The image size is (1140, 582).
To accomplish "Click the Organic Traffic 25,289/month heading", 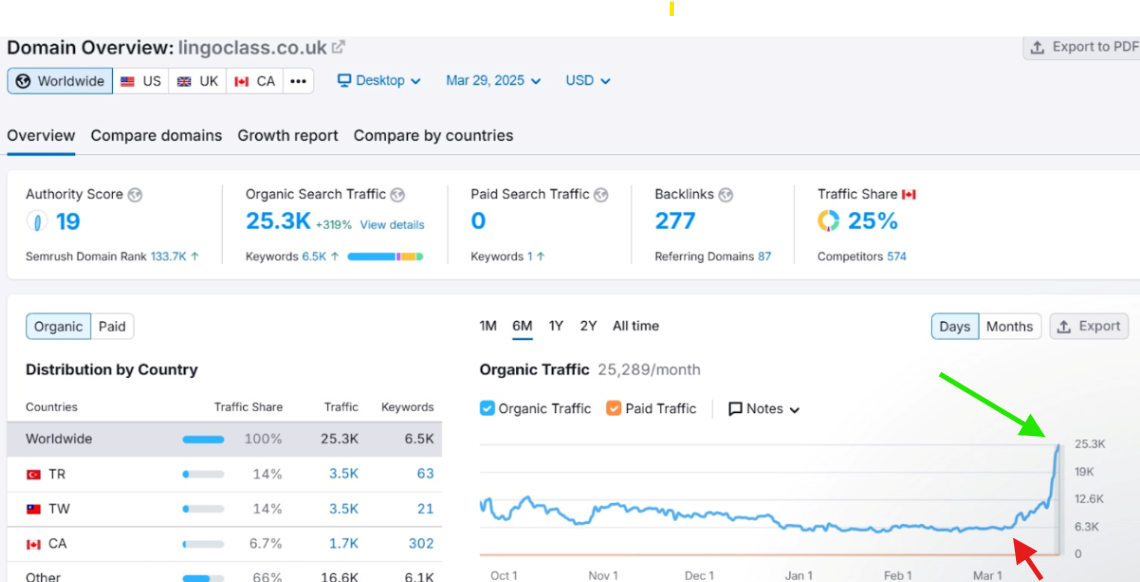I will point(590,370).
